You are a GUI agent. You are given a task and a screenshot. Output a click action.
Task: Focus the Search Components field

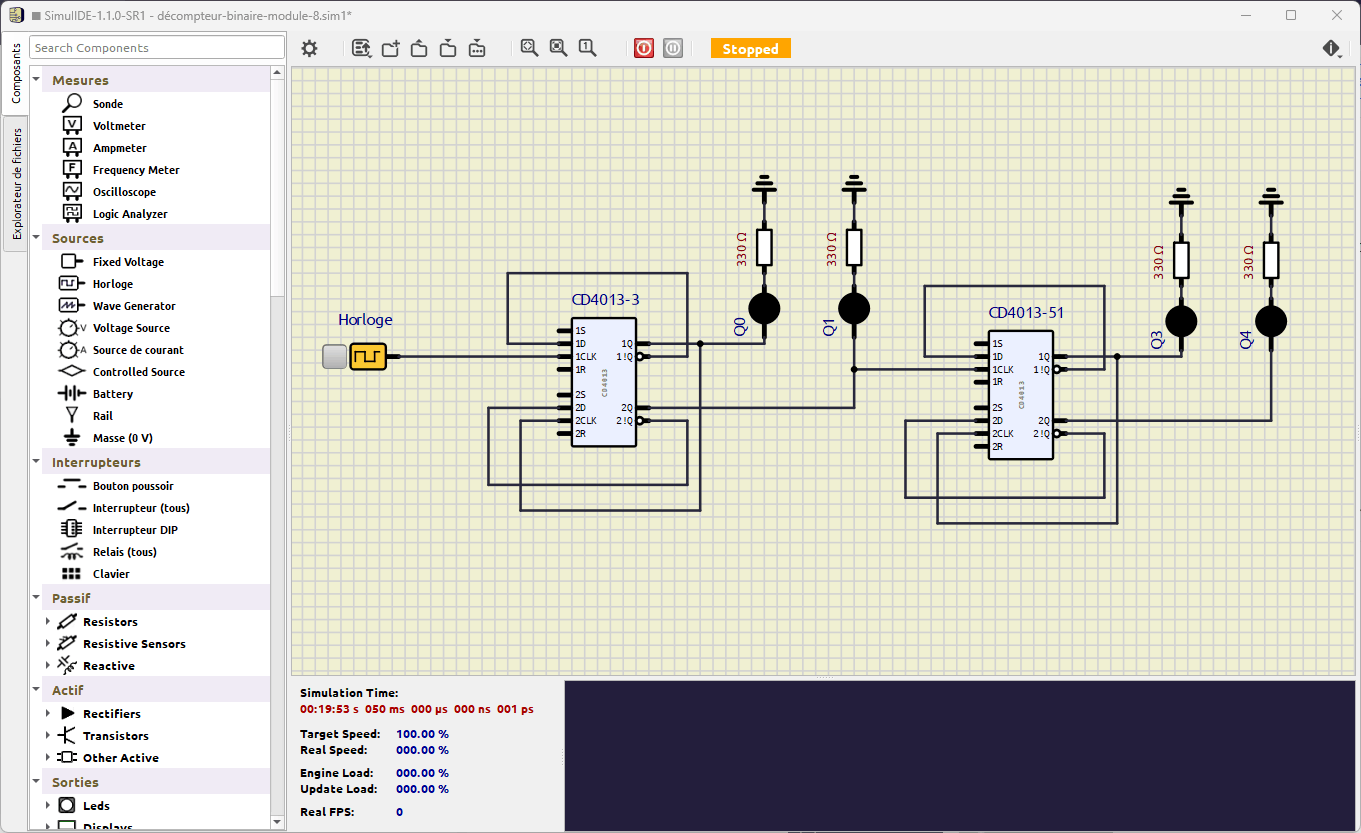pos(157,48)
